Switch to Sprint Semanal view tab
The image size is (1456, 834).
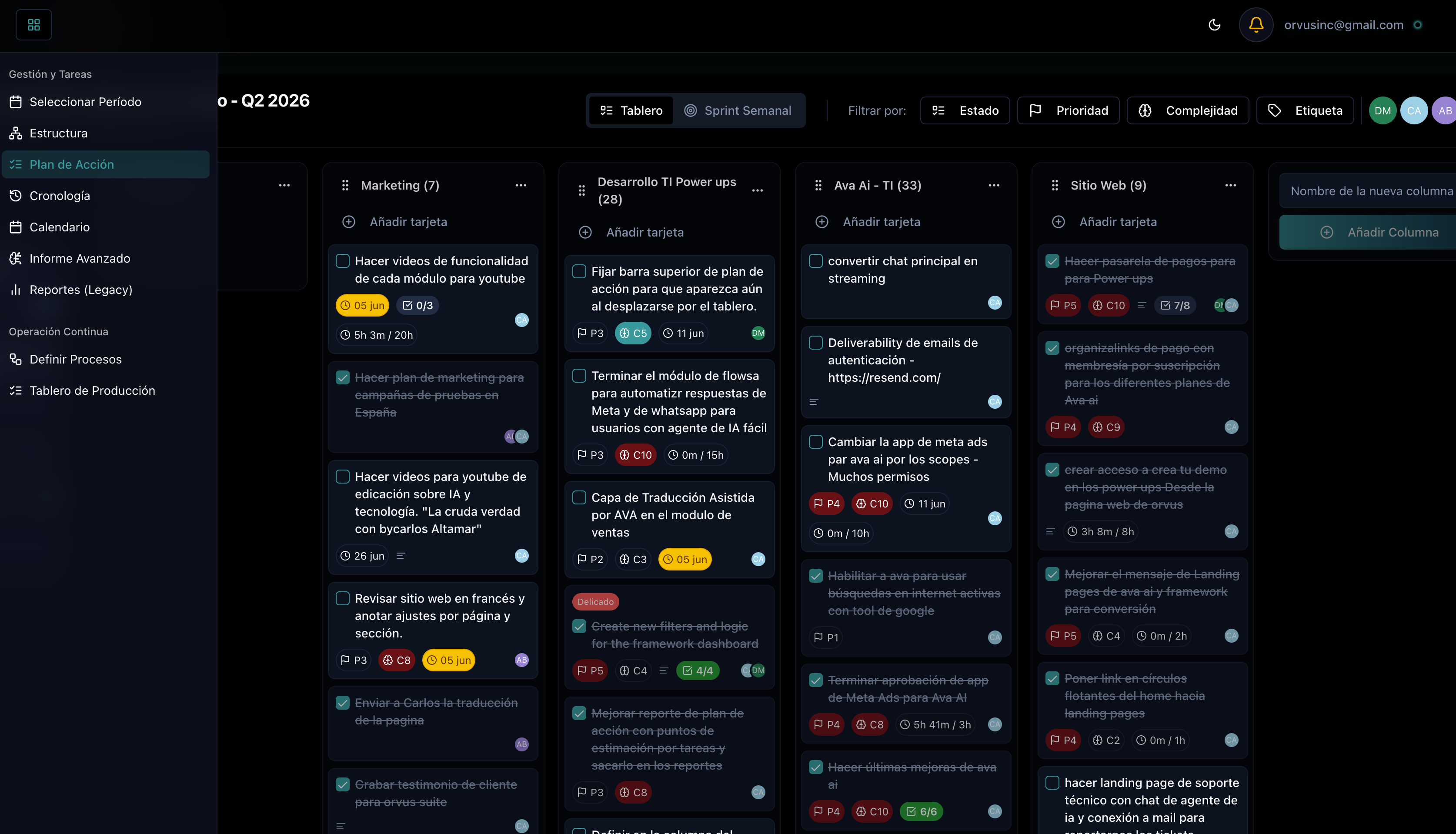pos(738,110)
